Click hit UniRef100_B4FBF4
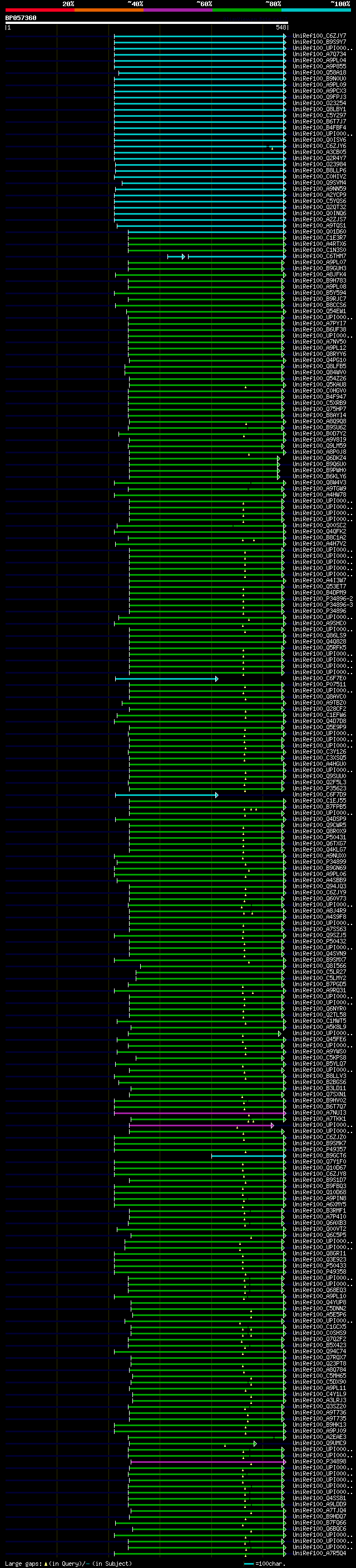Image resolution: width=356 pixels, height=1568 pixels. 319,127
